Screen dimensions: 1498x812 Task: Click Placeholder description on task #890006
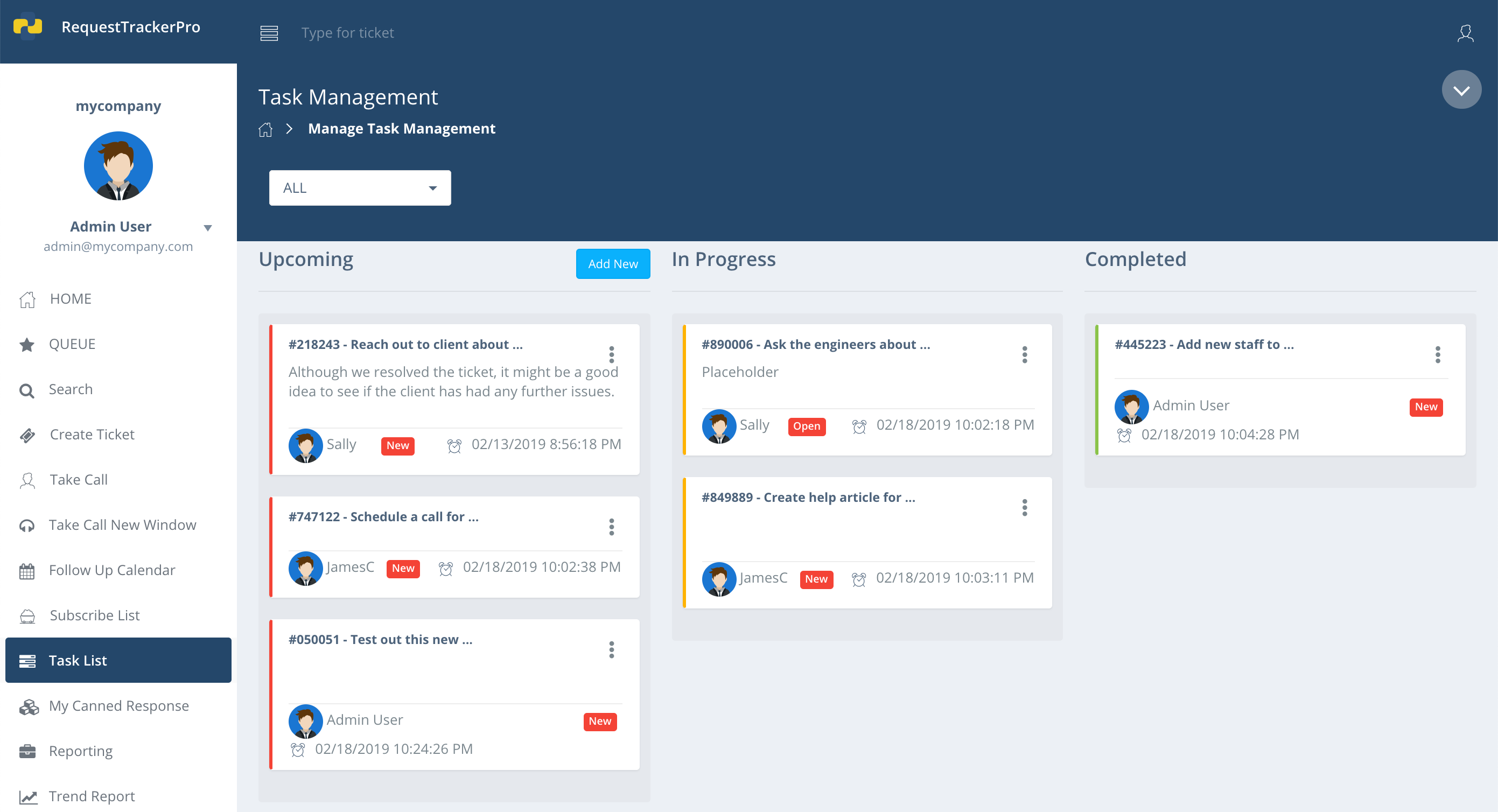pos(740,372)
